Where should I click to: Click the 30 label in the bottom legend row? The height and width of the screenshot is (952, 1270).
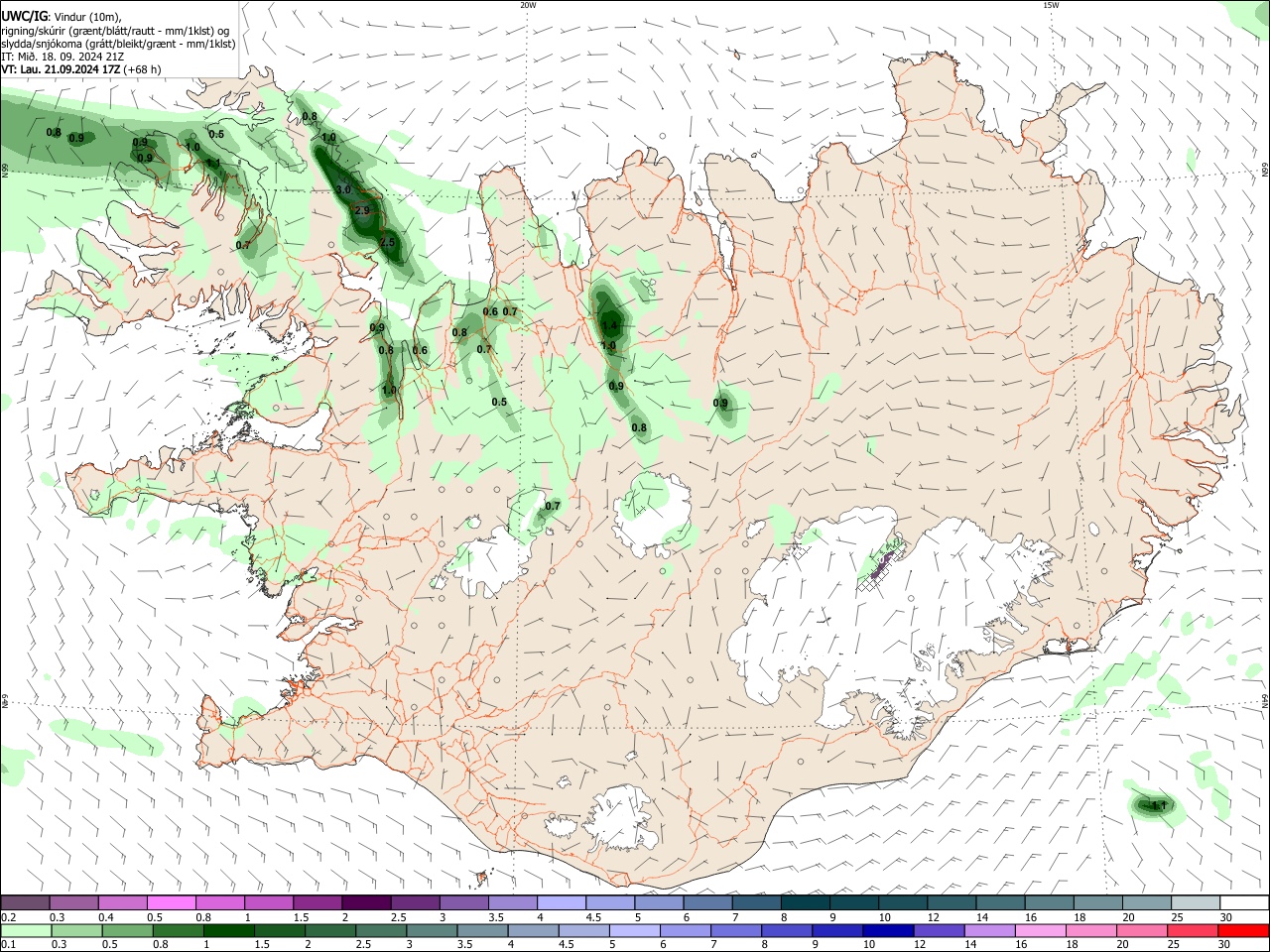click(x=1225, y=944)
